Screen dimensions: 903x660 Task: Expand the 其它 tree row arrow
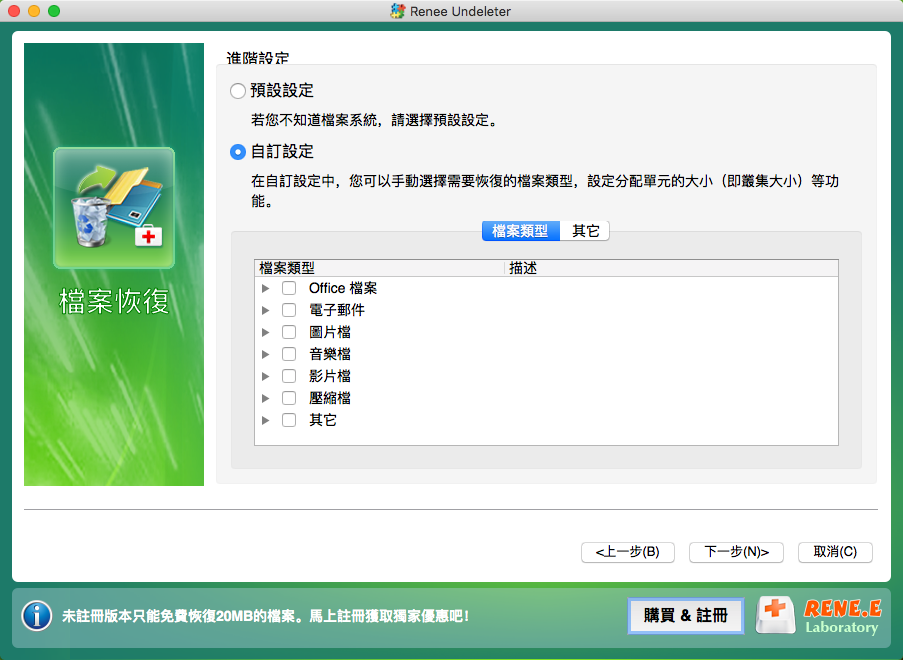(266, 420)
